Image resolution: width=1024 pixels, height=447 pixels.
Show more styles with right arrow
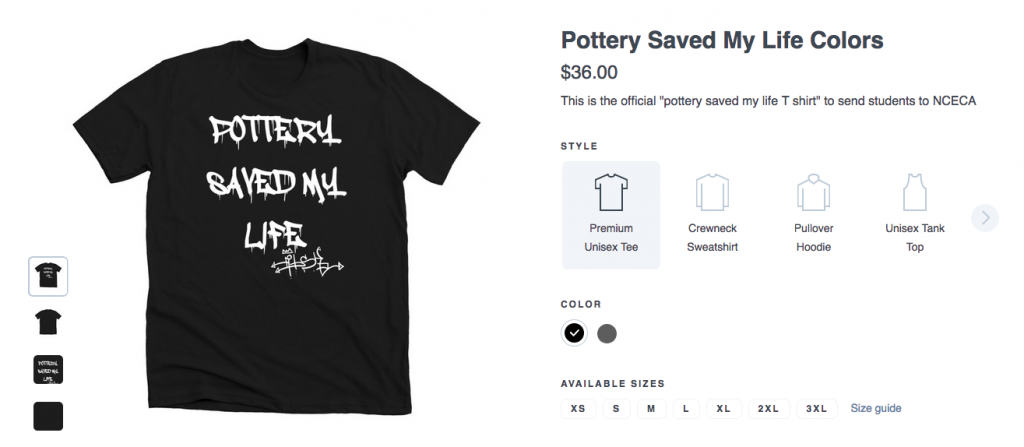pos(985,217)
